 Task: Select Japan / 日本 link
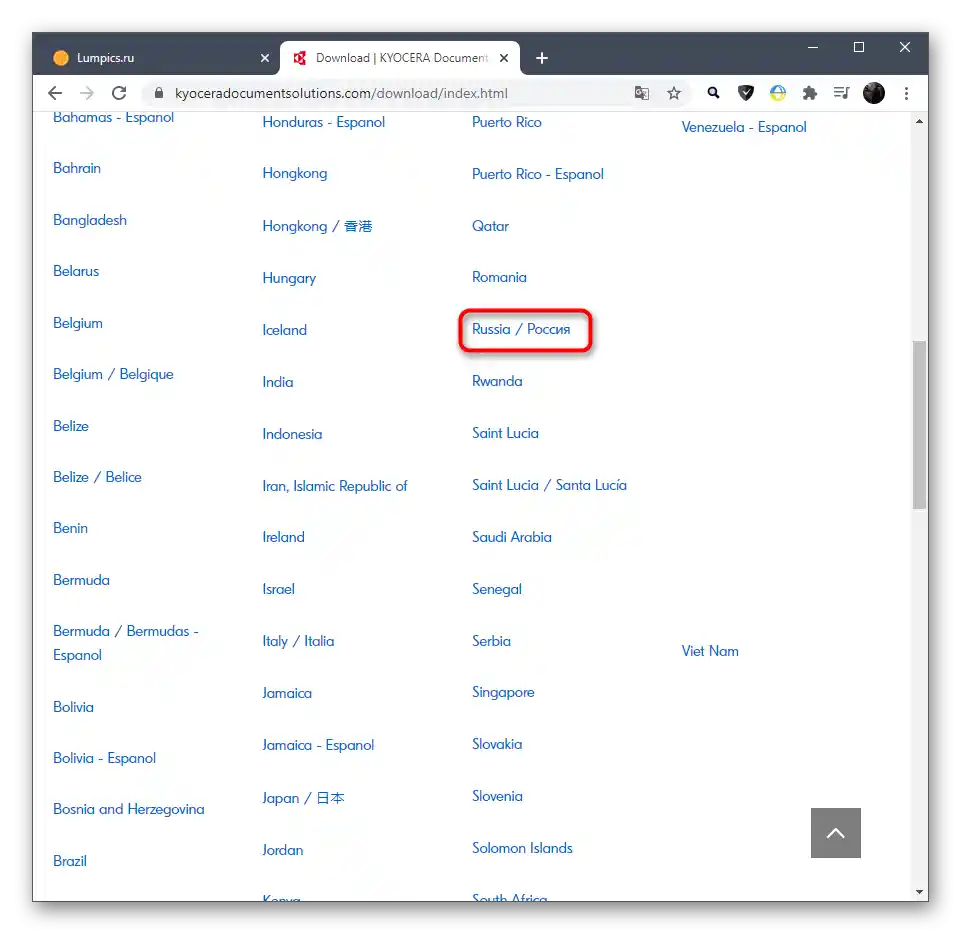click(x=303, y=798)
